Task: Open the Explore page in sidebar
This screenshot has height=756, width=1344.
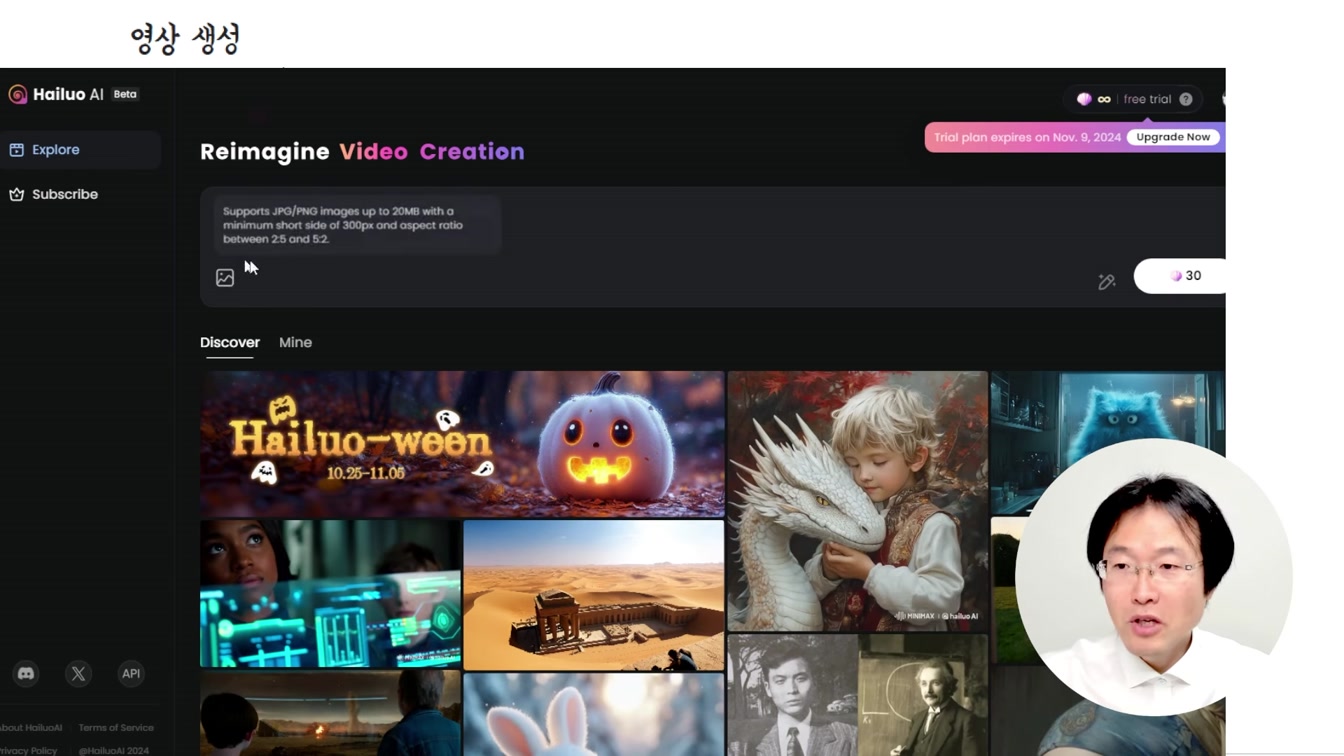Action: (80, 150)
